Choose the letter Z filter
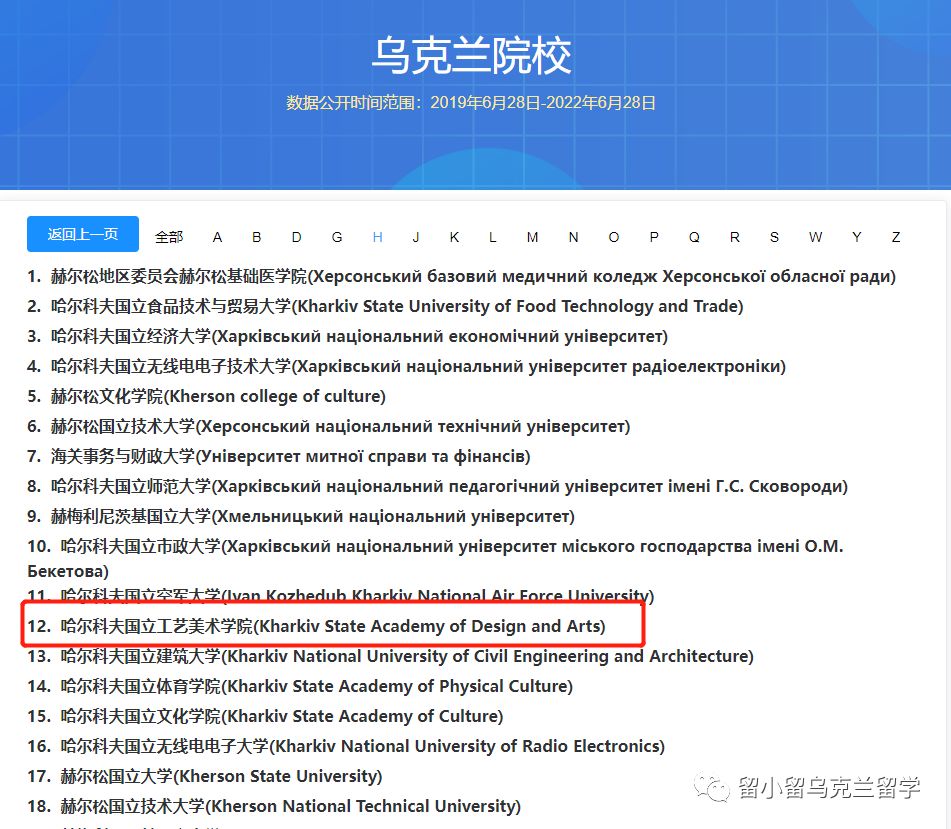The width and height of the screenshot is (951, 829). pyautogui.click(x=896, y=237)
